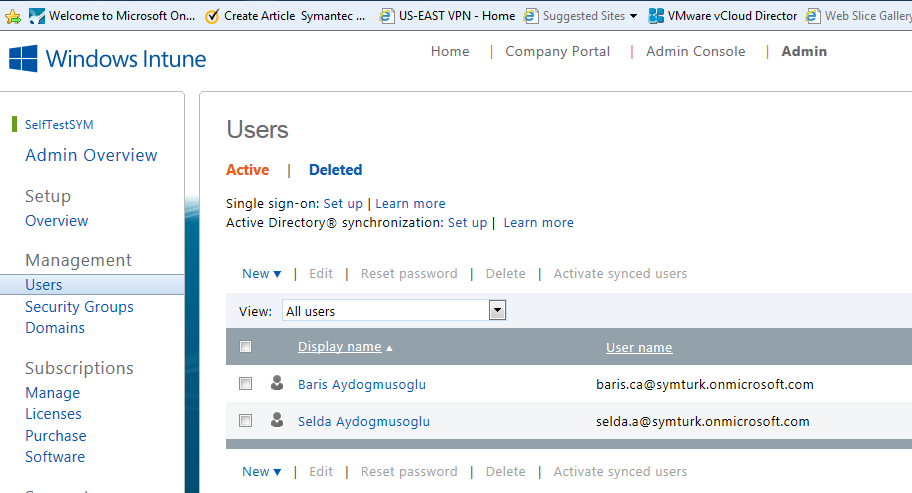This screenshot has width=912, height=493.
Task: Click the favorites star icon in bookmarks bar
Action: (x=13, y=16)
